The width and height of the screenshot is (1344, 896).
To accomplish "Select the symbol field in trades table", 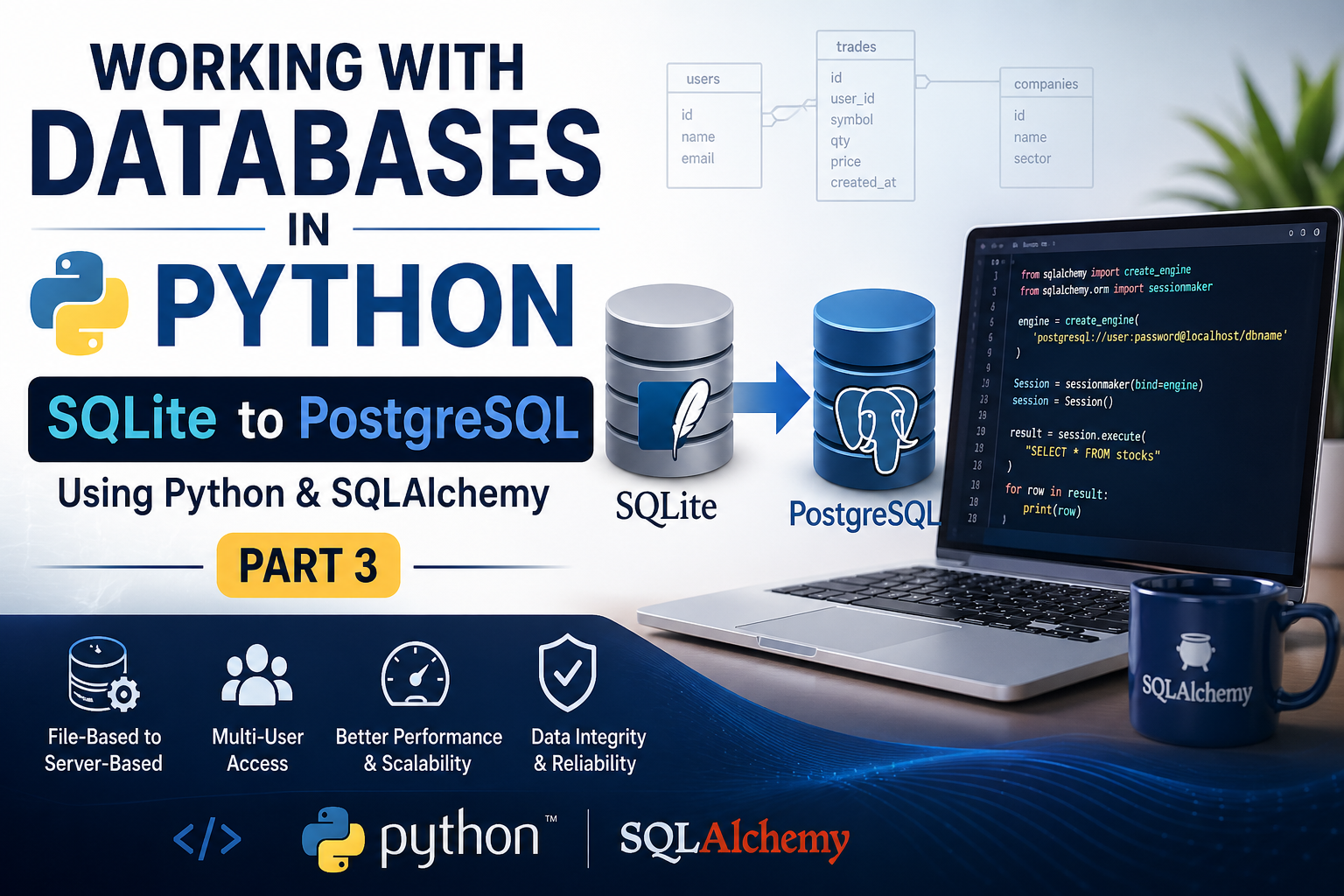I will pos(851,120).
